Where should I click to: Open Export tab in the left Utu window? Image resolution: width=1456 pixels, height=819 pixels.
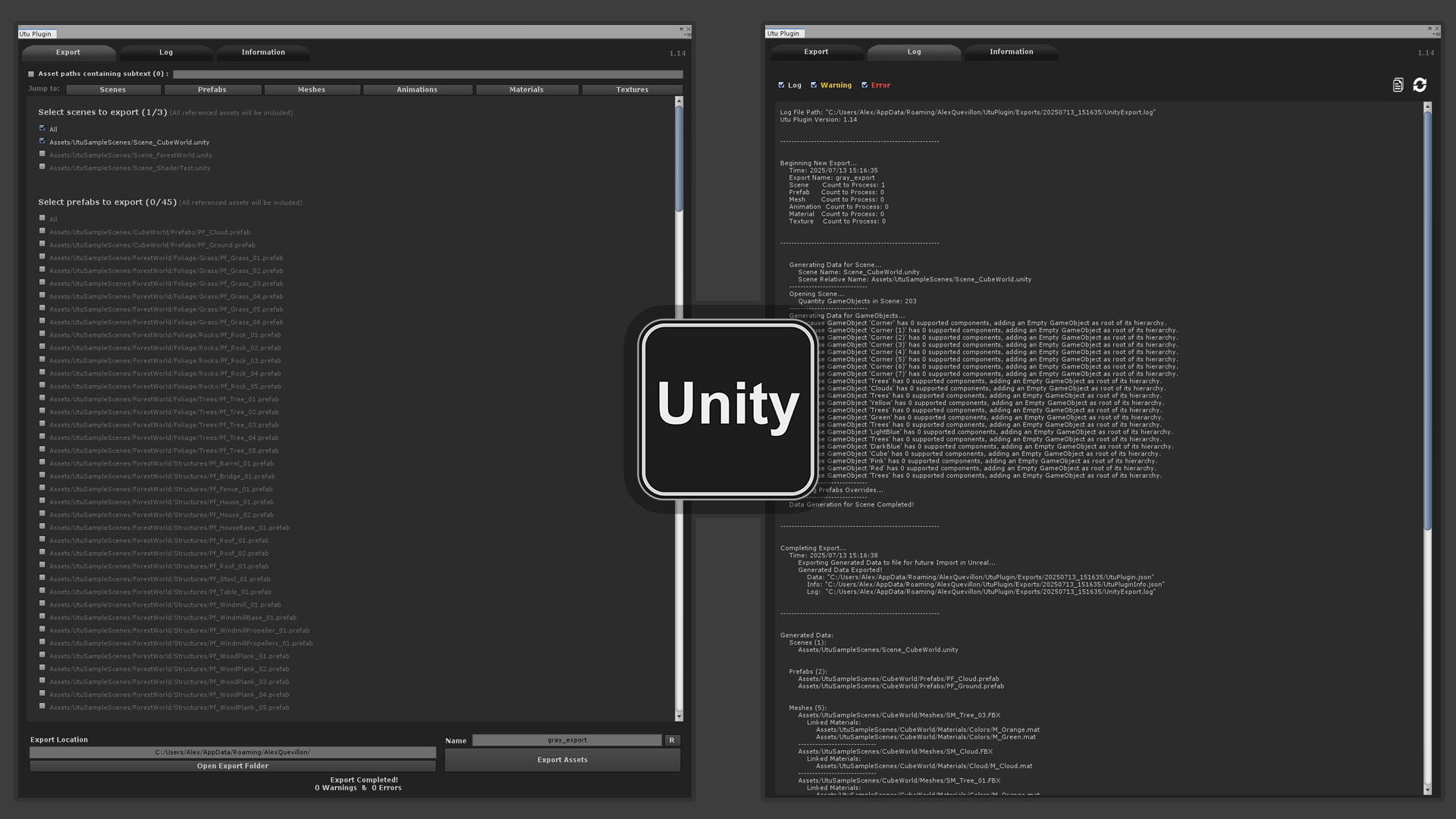(68, 52)
